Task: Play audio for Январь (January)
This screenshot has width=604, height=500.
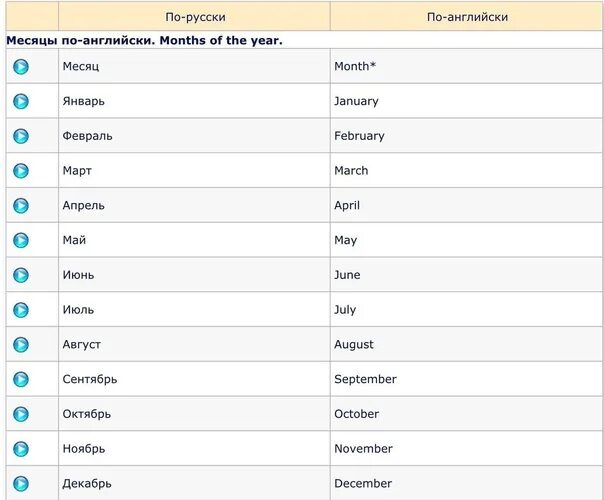Action: point(21,101)
